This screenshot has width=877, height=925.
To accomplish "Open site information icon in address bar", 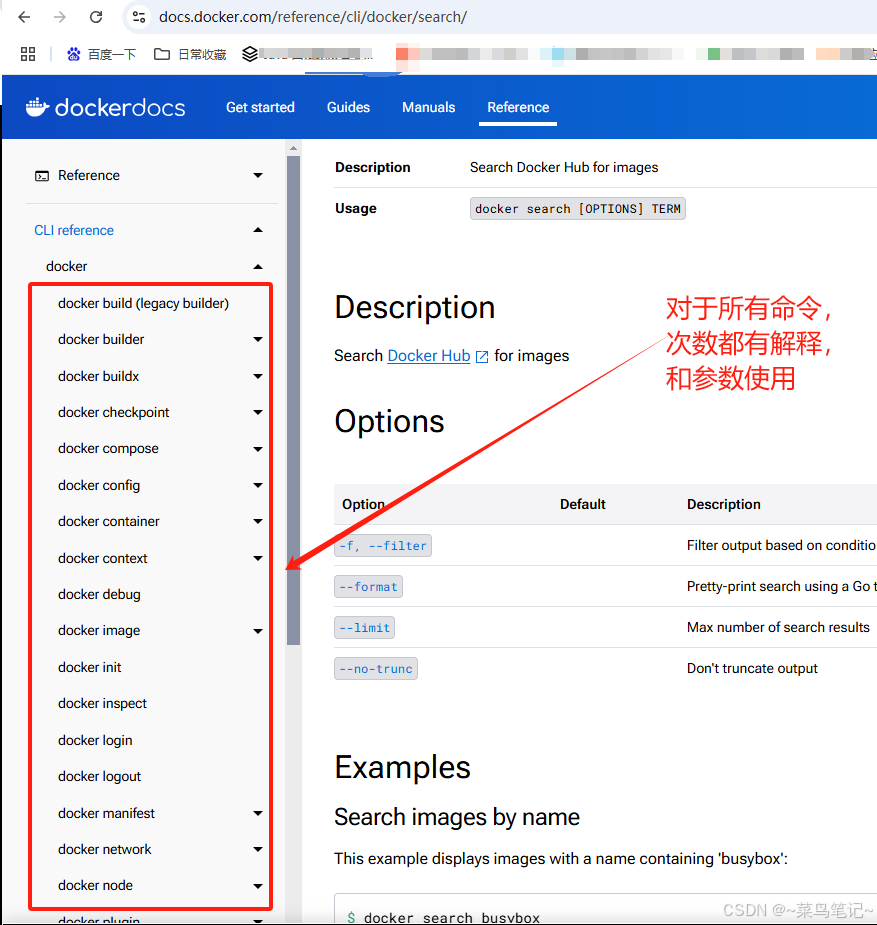I will tap(139, 17).
